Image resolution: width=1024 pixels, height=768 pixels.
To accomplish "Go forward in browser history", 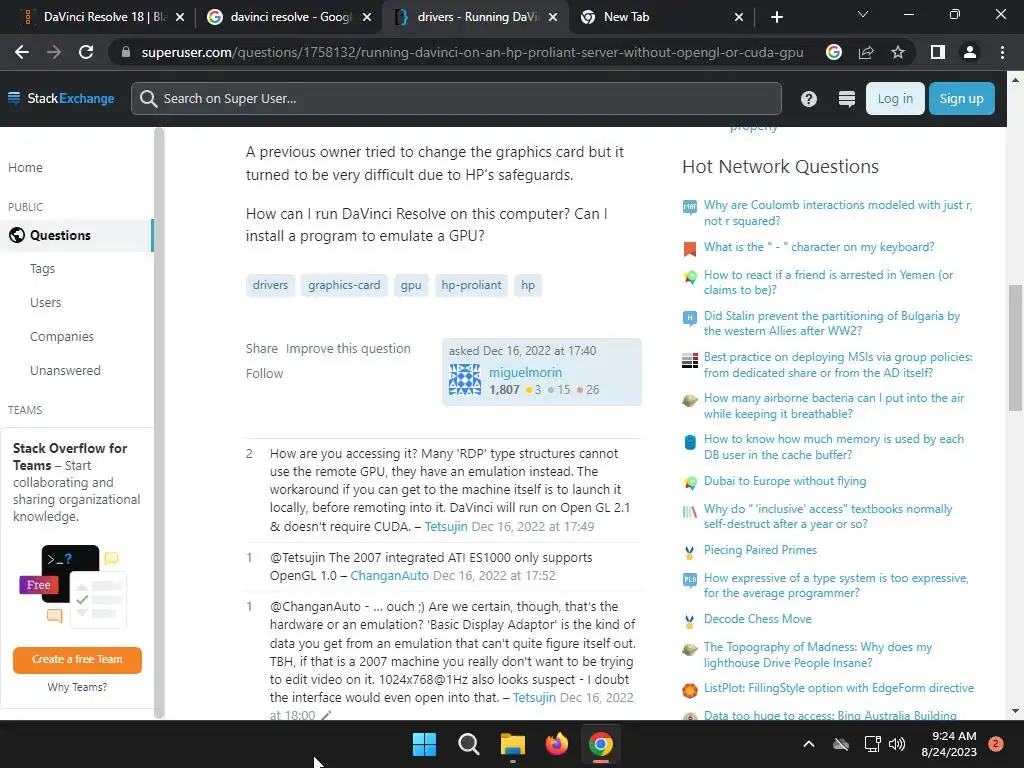I will (54, 52).
